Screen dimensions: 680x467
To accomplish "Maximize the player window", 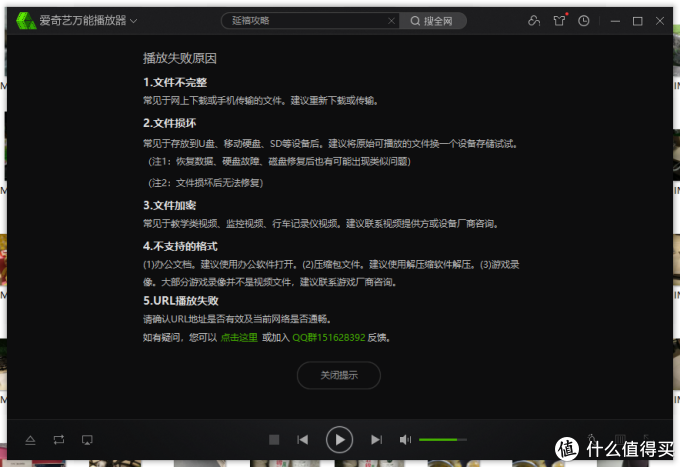I will [x=638, y=21].
